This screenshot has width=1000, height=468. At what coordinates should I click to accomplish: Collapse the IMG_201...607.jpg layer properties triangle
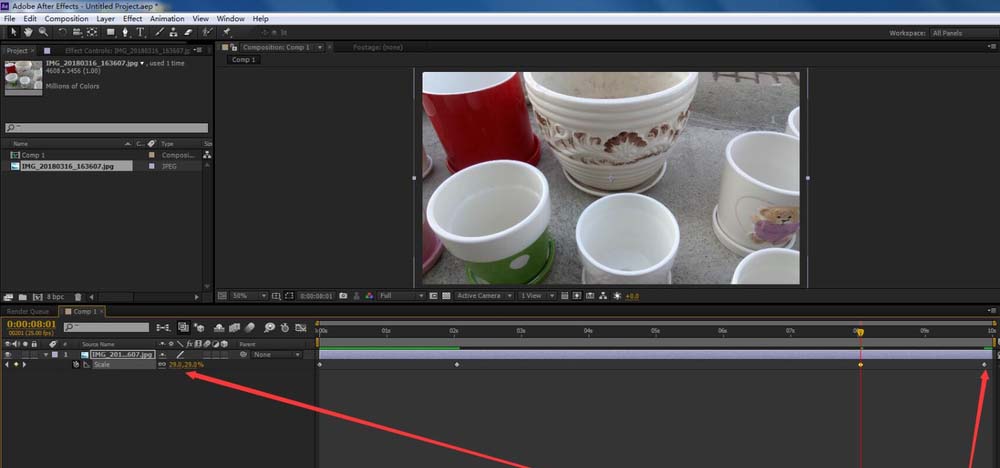click(45, 354)
